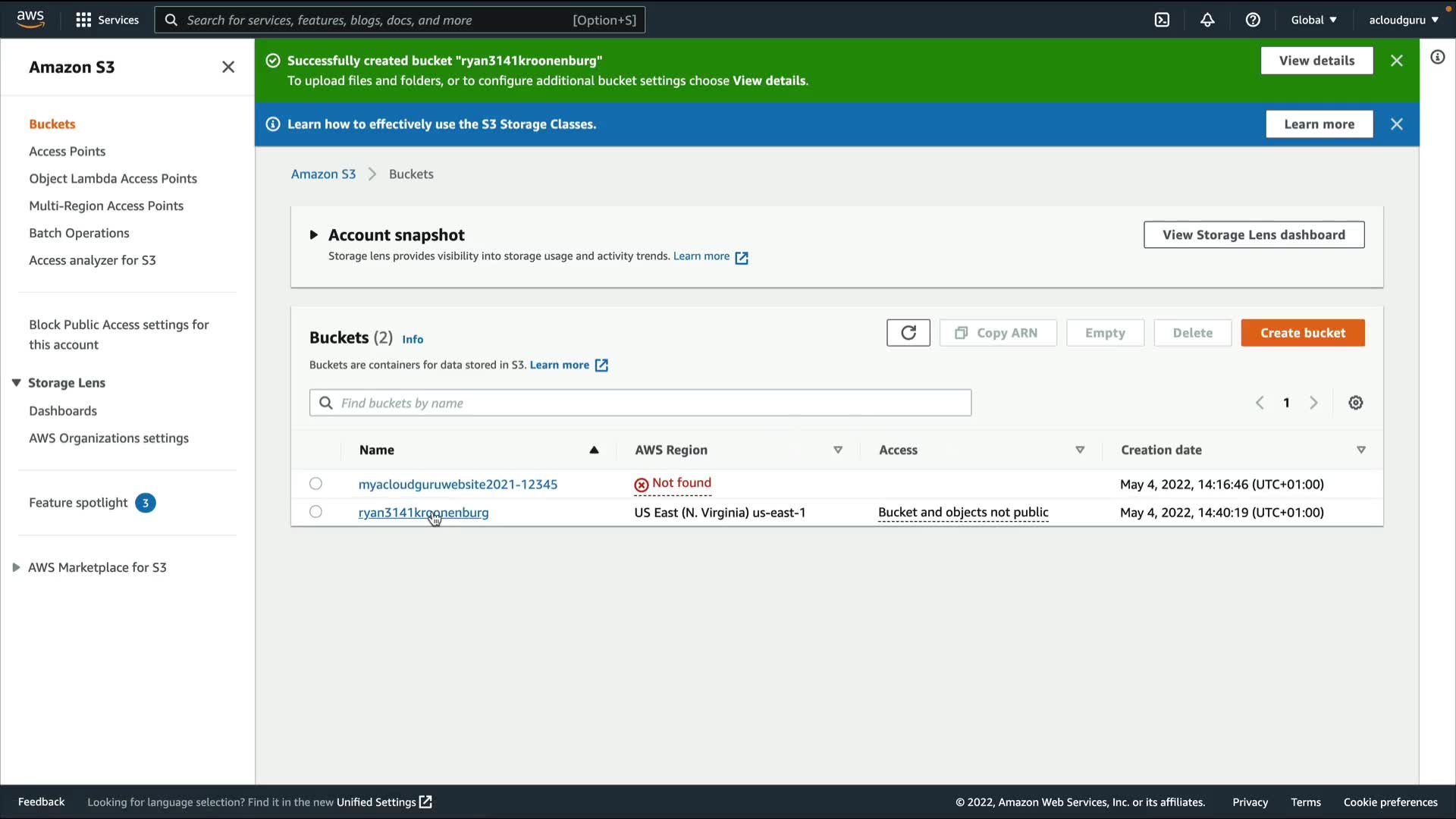Open the ryan3141kroonenburg bucket link
This screenshot has width=1456, height=819.
point(423,513)
